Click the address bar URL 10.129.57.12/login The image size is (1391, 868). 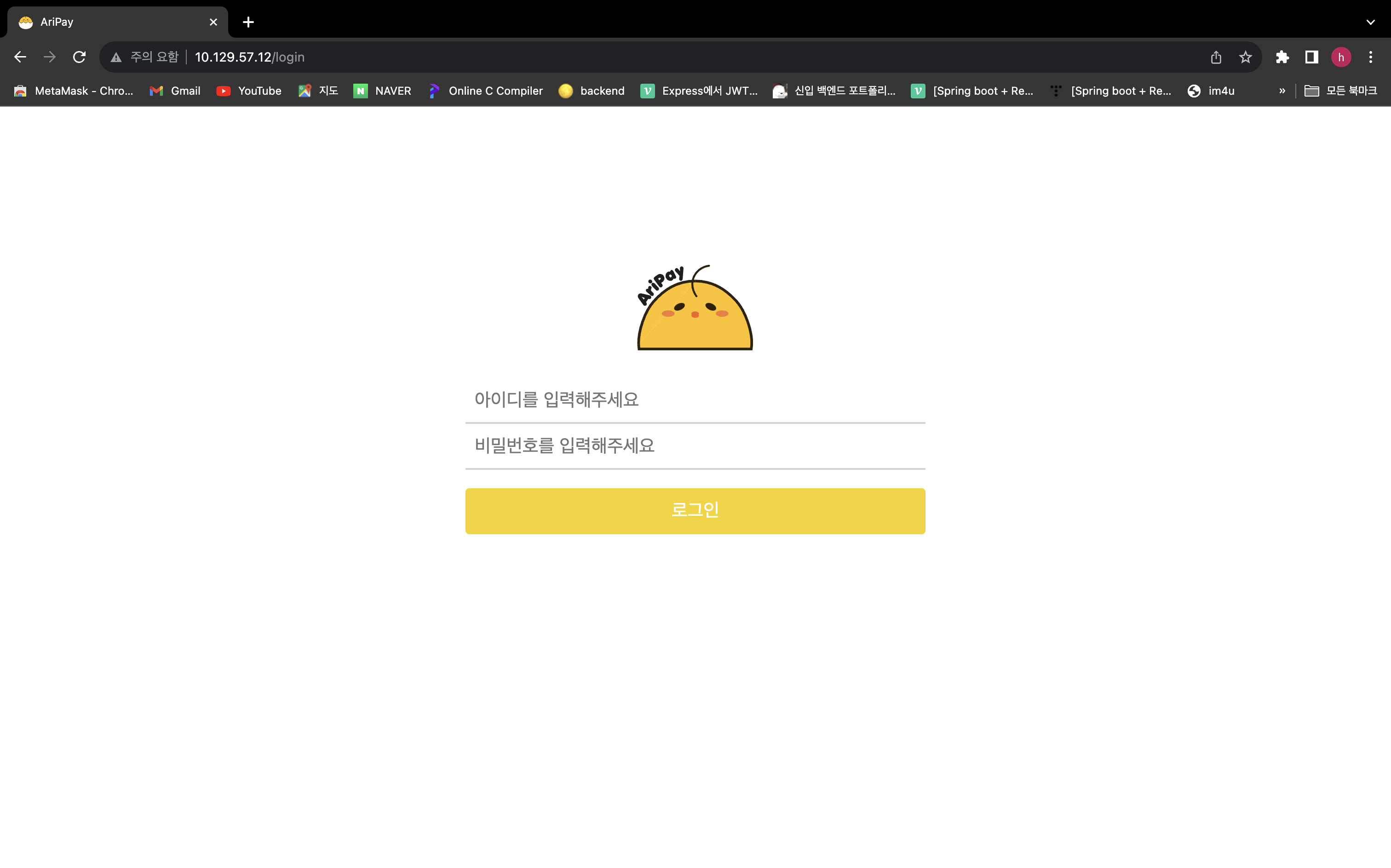pos(250,57)
